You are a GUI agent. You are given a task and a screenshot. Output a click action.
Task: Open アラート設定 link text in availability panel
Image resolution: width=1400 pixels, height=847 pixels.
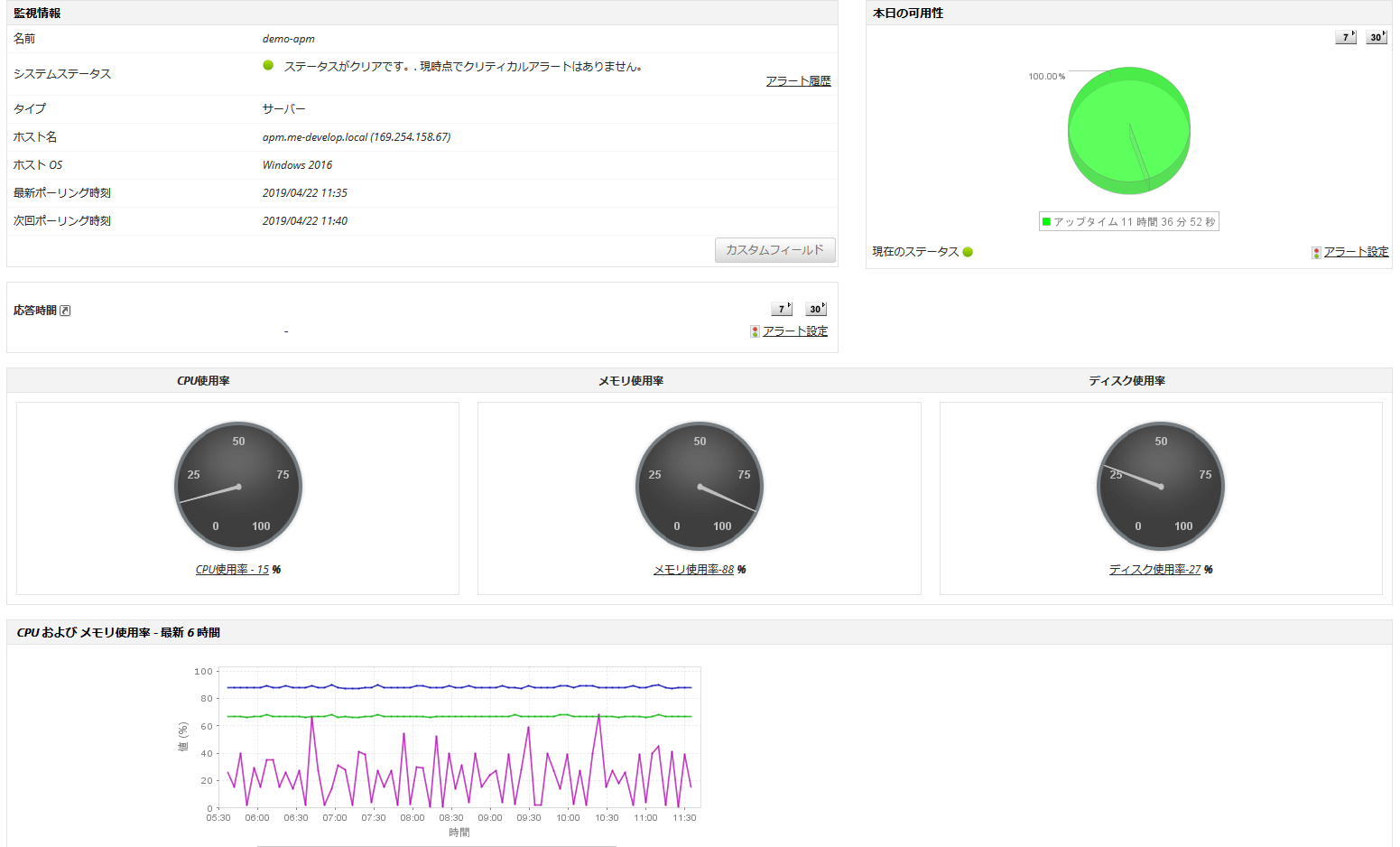coord(1356,252)
